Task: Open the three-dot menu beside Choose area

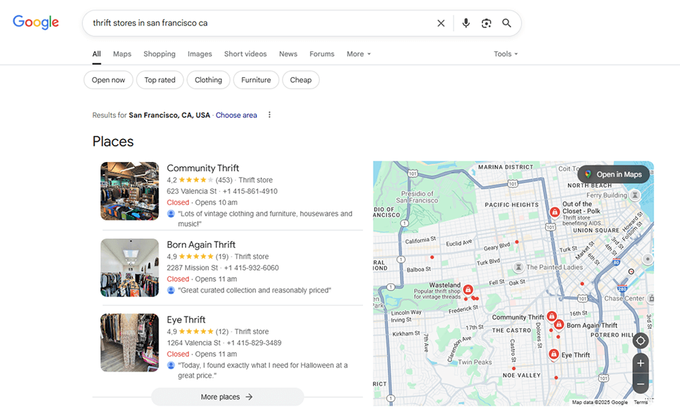Action: coord(269,115)
